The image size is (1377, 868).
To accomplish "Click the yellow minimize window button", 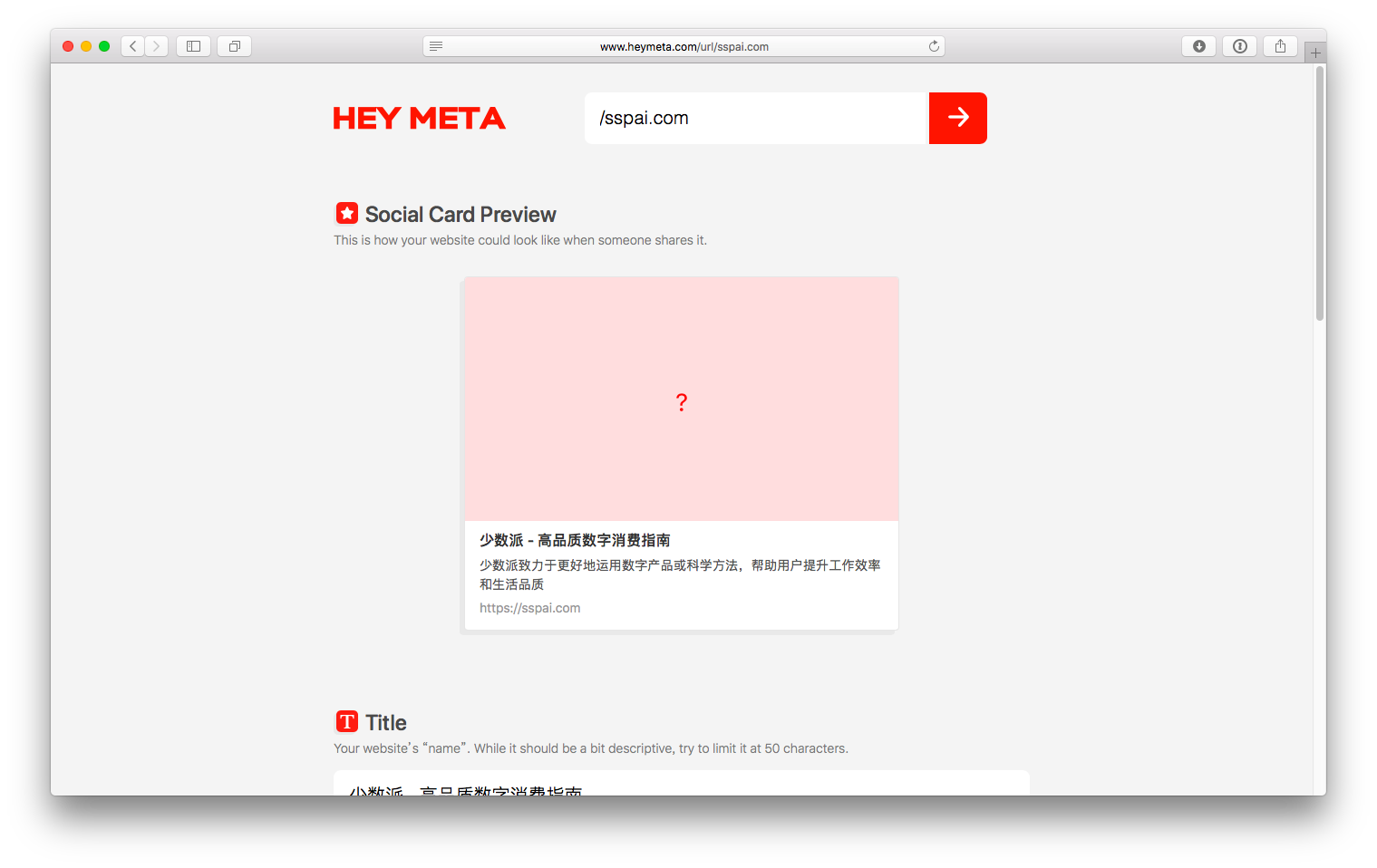I will (86, 46).
